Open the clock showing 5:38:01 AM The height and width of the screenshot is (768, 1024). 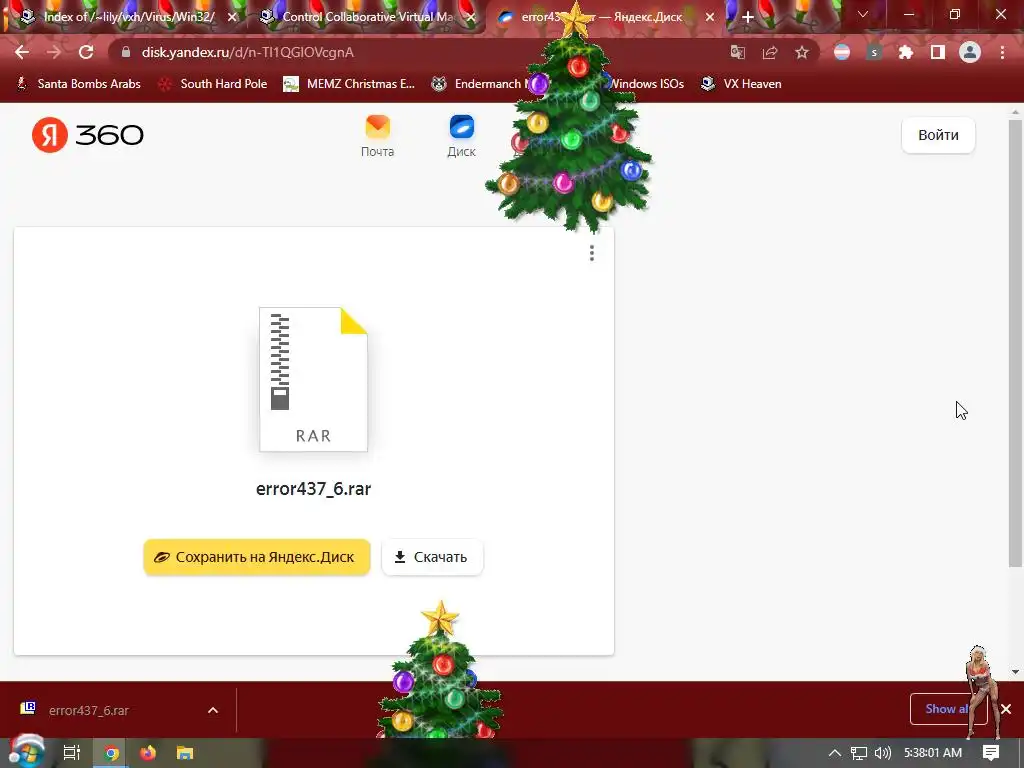click(933, 753)
